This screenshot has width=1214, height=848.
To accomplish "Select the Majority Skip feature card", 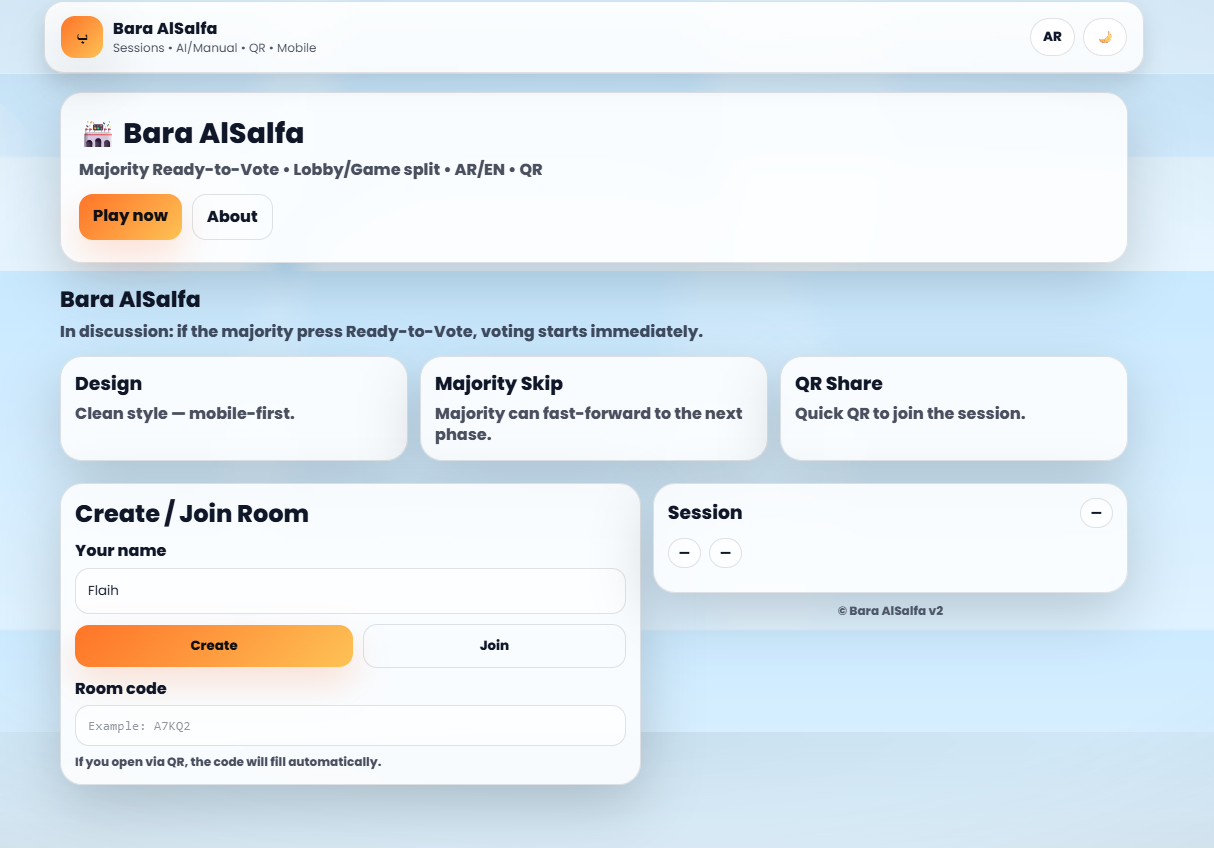I will [593, 408].
